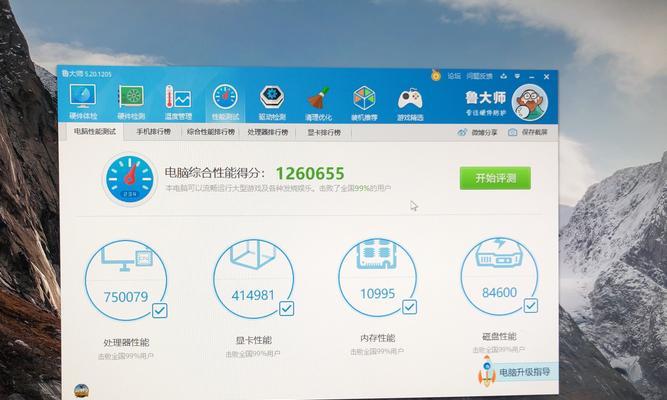Screen dimensions: 667x400
Task: Click the 处理器性能 label
Action: click(x=126, y=343)
